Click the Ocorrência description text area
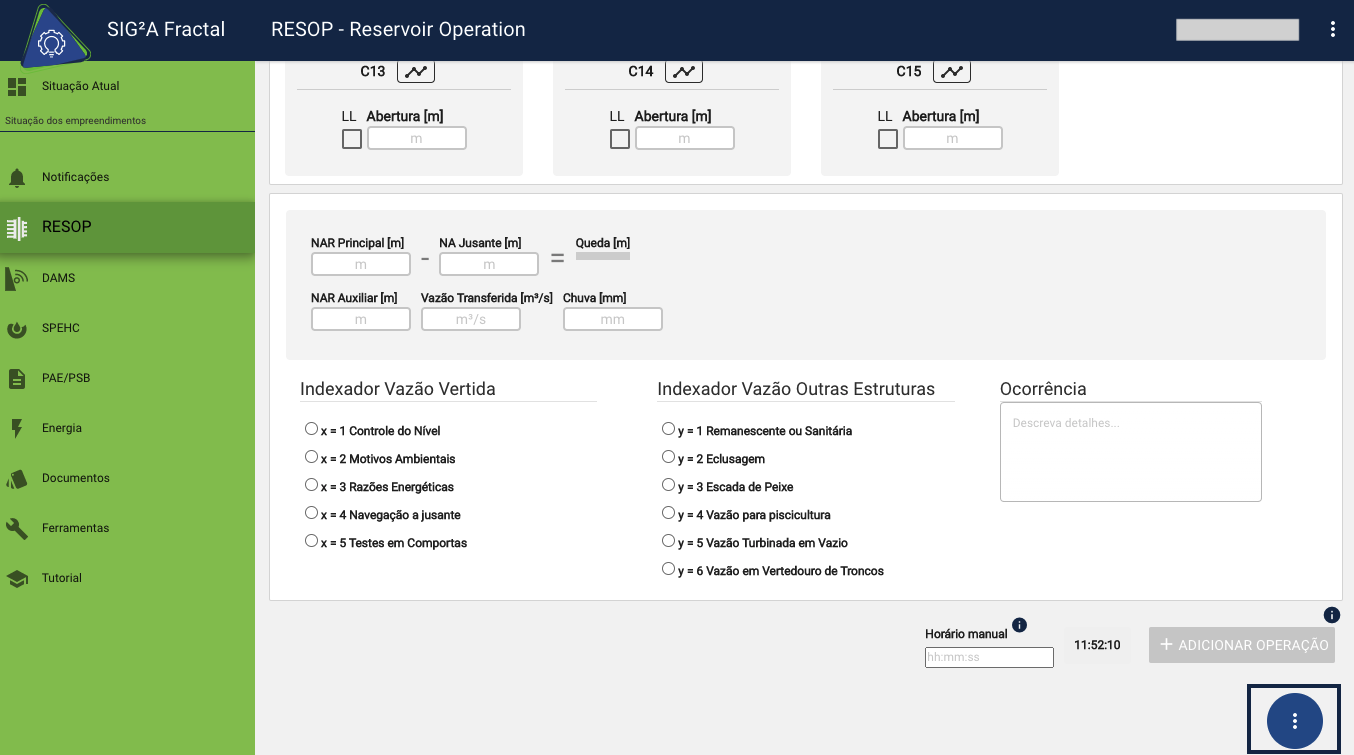 (x=1130, y=451)
